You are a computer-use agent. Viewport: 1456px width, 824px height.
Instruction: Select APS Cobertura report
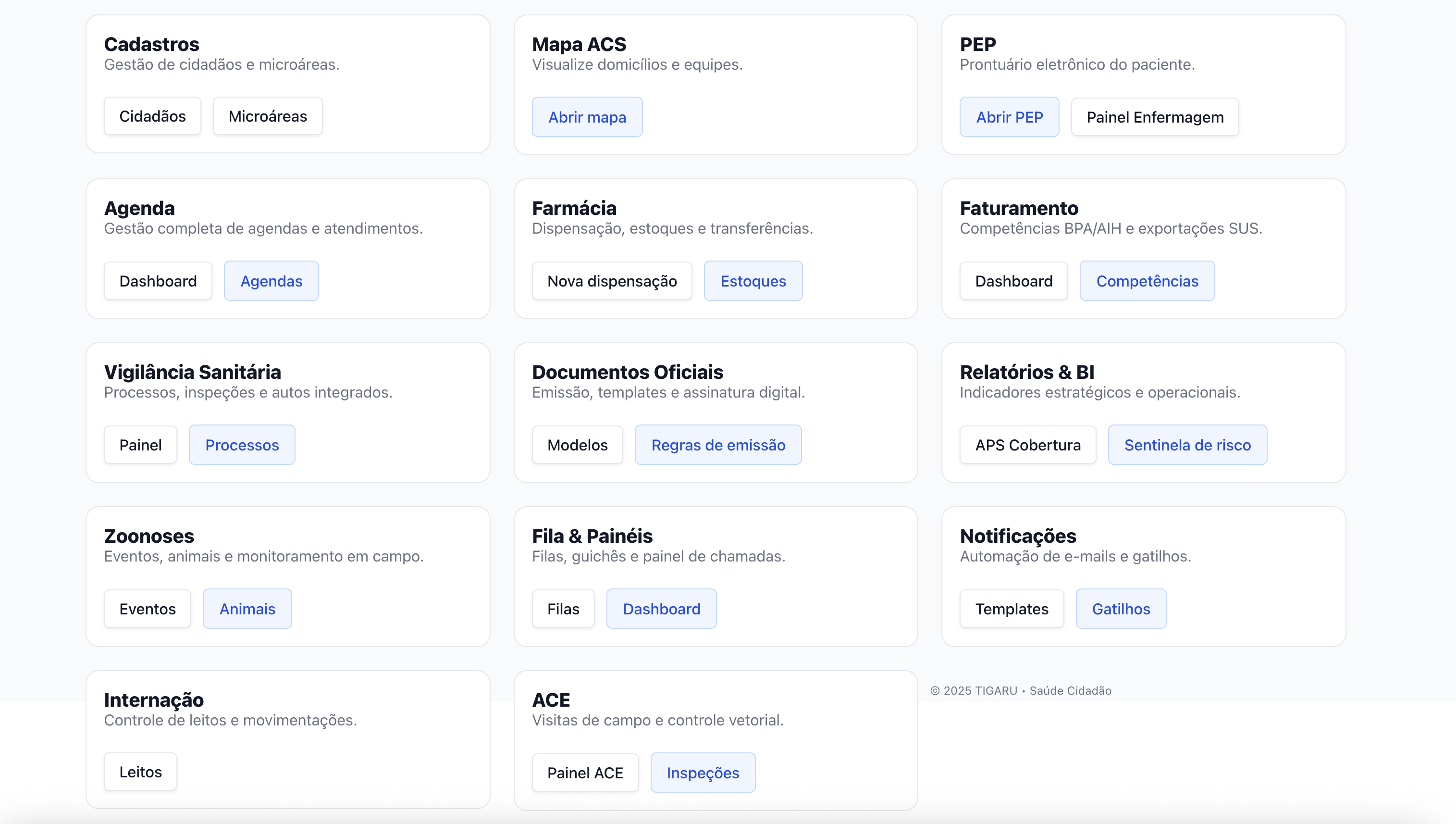pos(1027,445)
